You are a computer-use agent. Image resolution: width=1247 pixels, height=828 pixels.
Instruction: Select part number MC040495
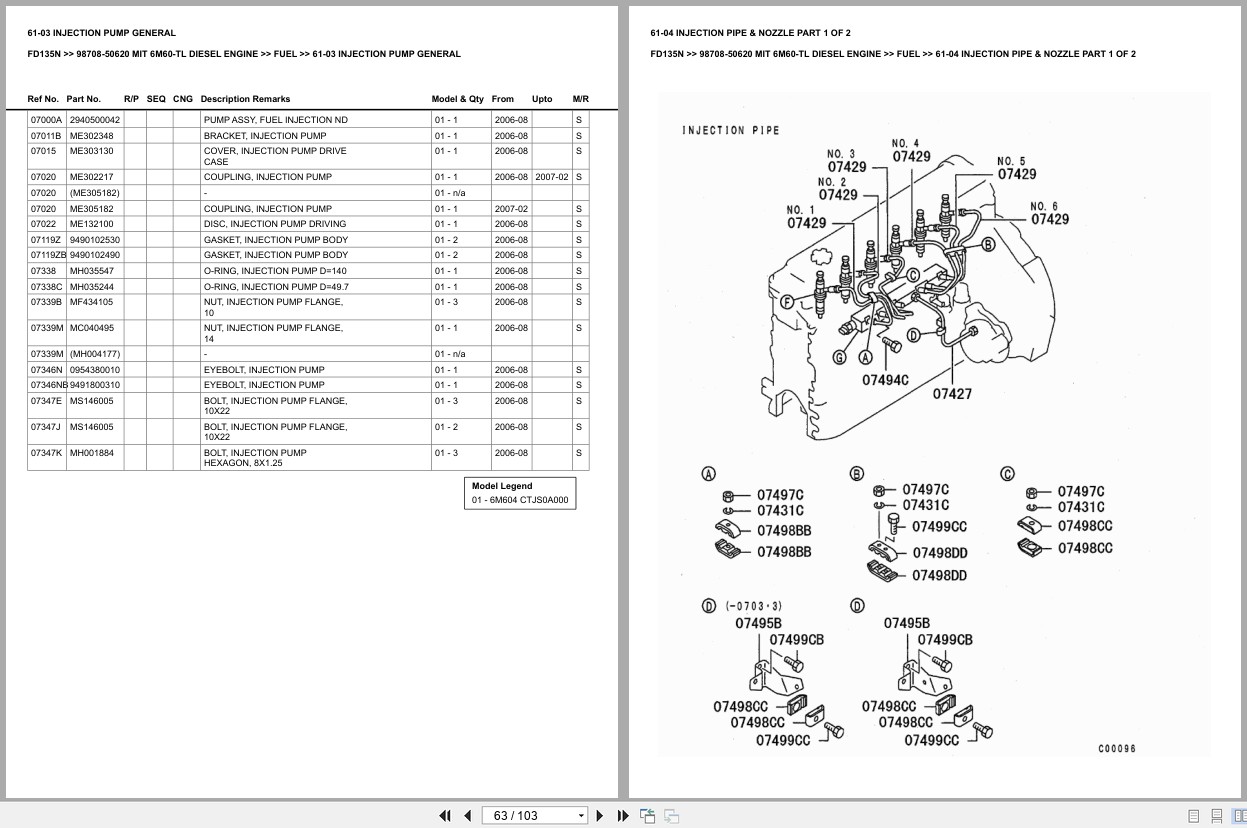(x=91, y=328)
